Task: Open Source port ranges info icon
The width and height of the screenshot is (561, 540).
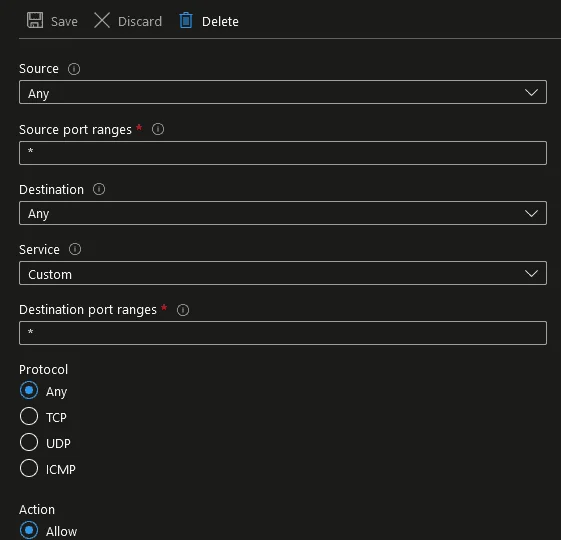Action: [x=158, y=129]
